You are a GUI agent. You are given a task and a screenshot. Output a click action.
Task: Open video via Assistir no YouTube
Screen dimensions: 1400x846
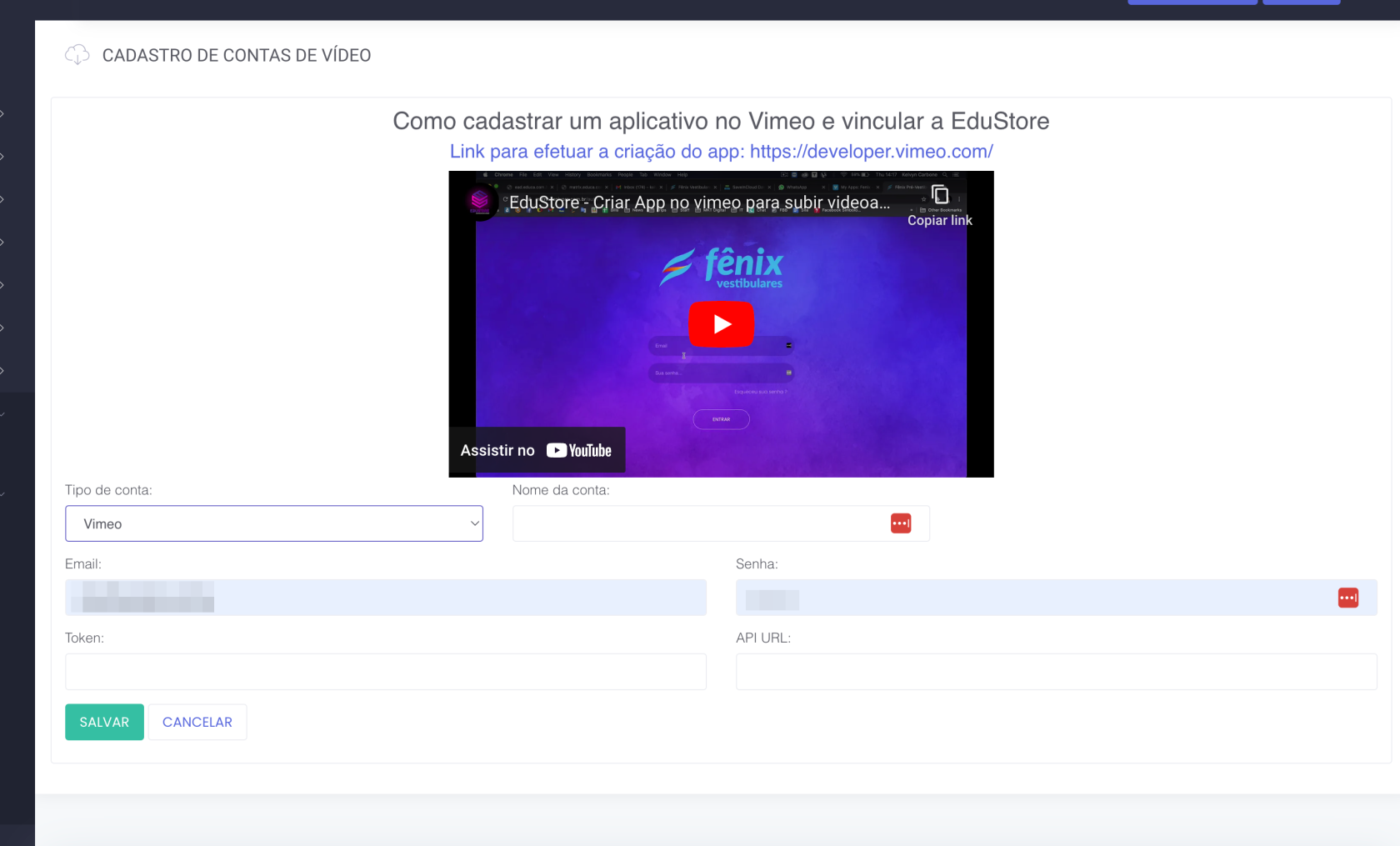pyautogui.click(x=537, y=450)
